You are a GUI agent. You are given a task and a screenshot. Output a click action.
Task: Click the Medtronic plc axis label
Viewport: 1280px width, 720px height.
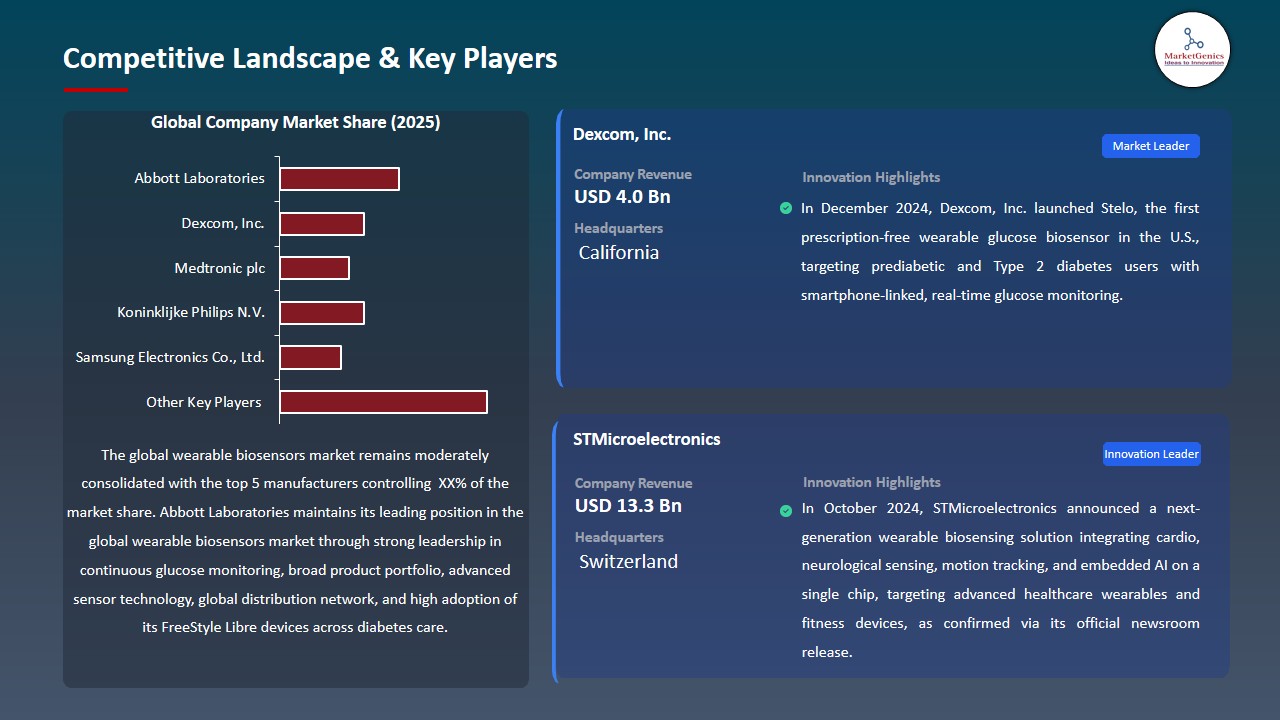point(219,268)
